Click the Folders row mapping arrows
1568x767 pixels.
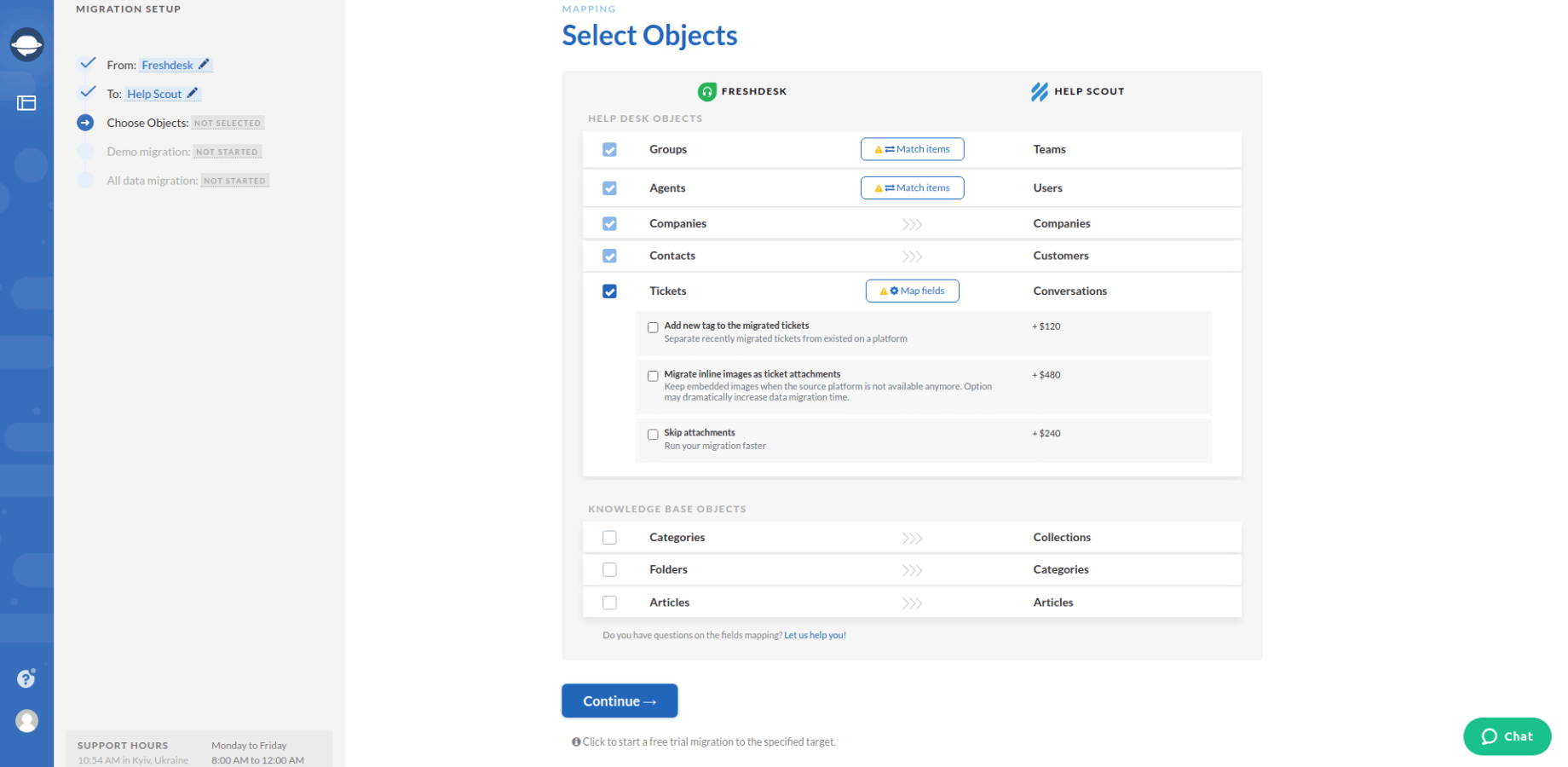click(x=912, y=571)
